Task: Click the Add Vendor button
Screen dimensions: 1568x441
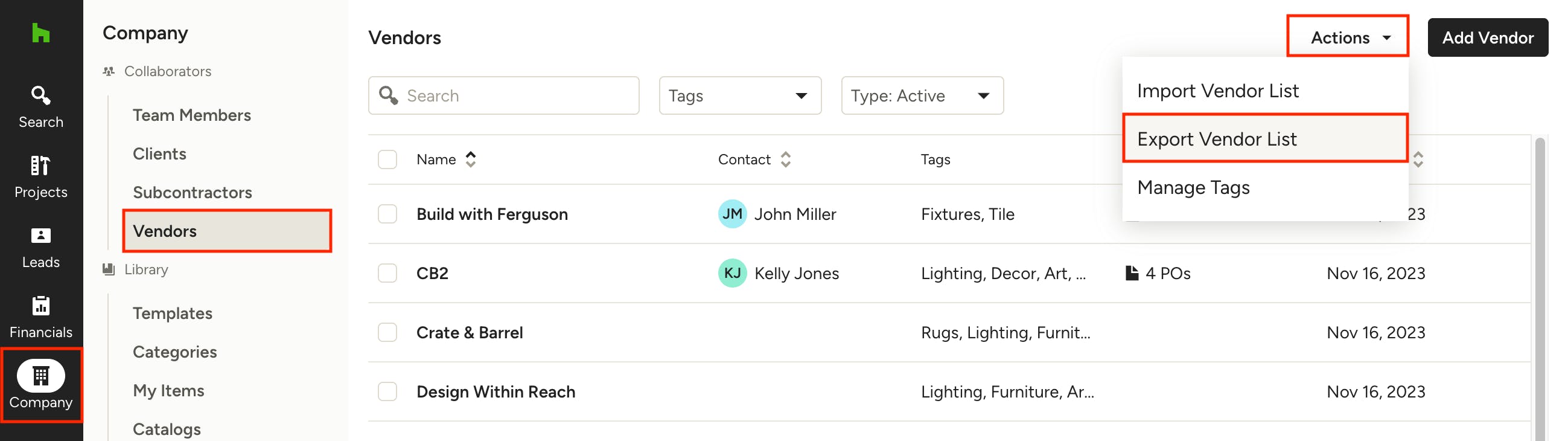Action: 1488,37
